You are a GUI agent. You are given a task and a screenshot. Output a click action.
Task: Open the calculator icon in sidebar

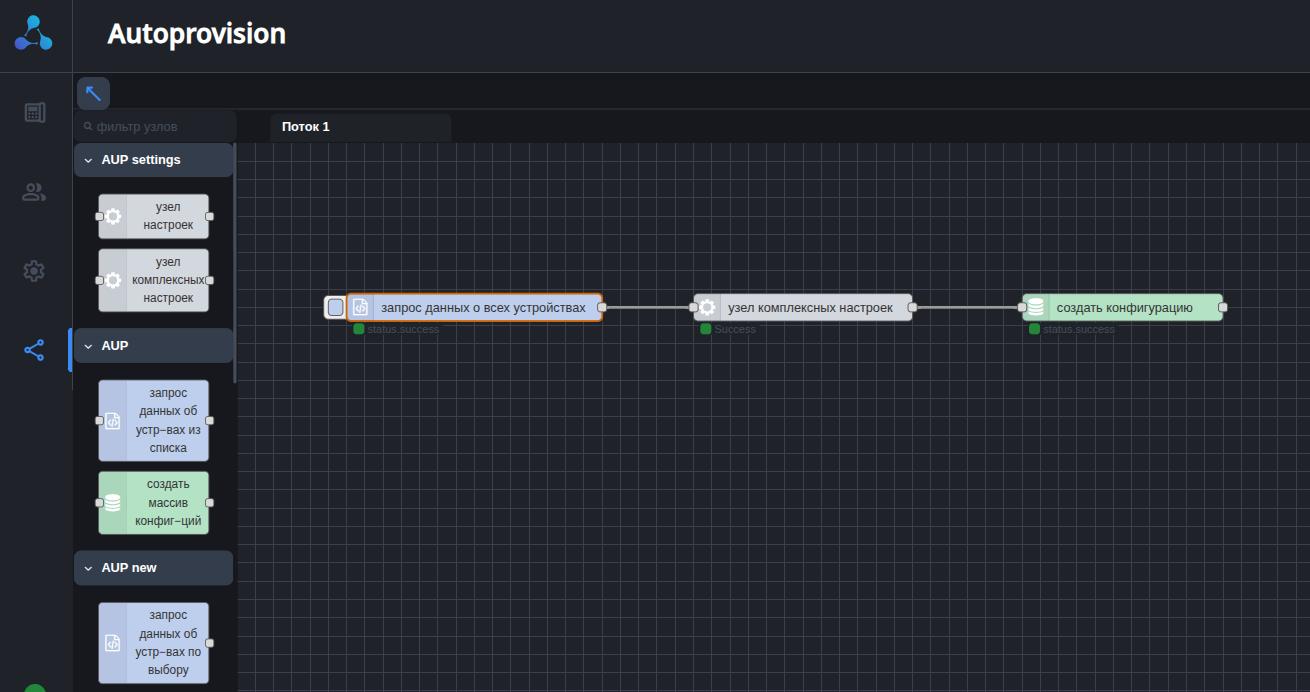tap(35, 112)
